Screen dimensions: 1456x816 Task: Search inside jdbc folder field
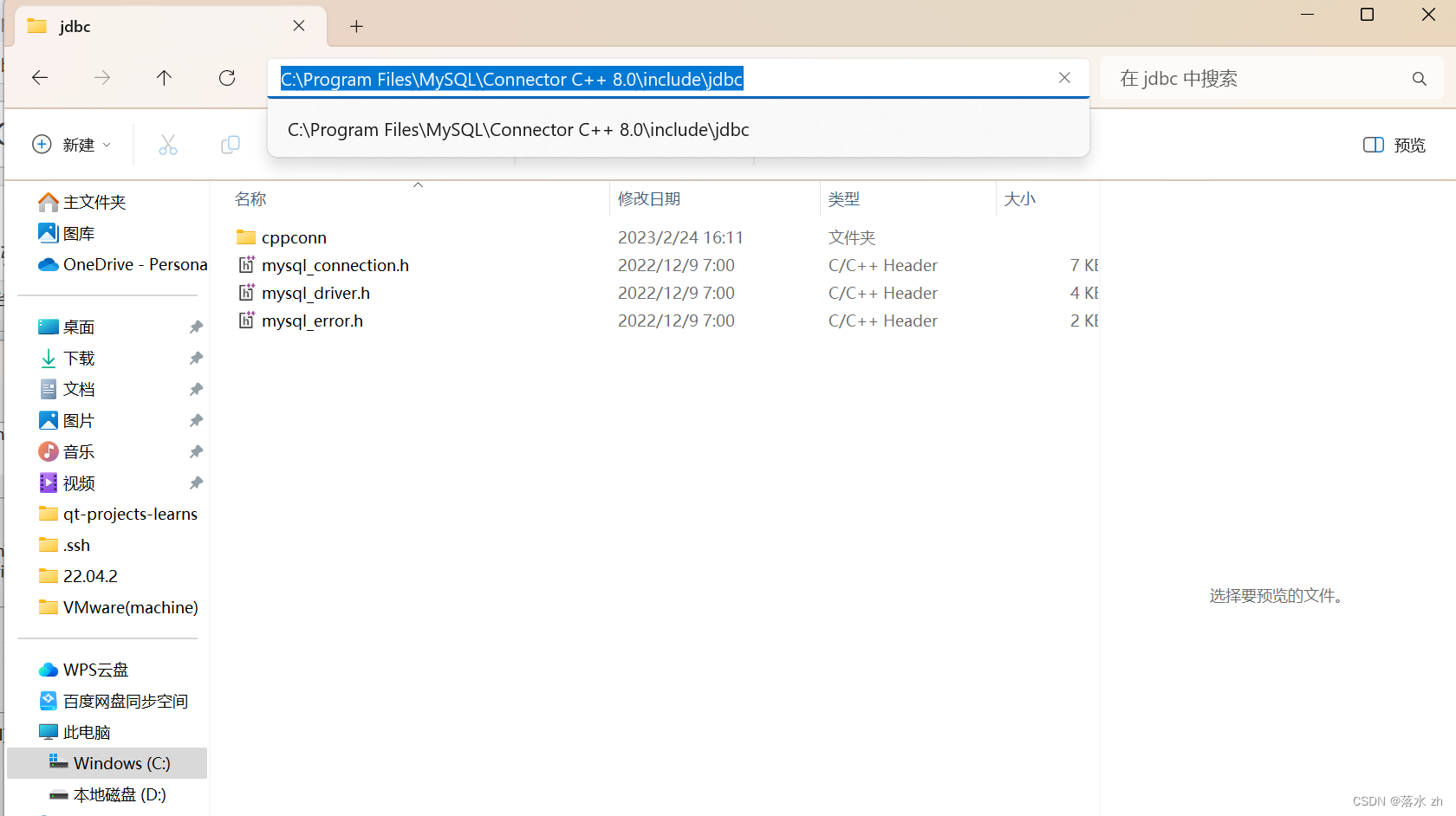1271,79
